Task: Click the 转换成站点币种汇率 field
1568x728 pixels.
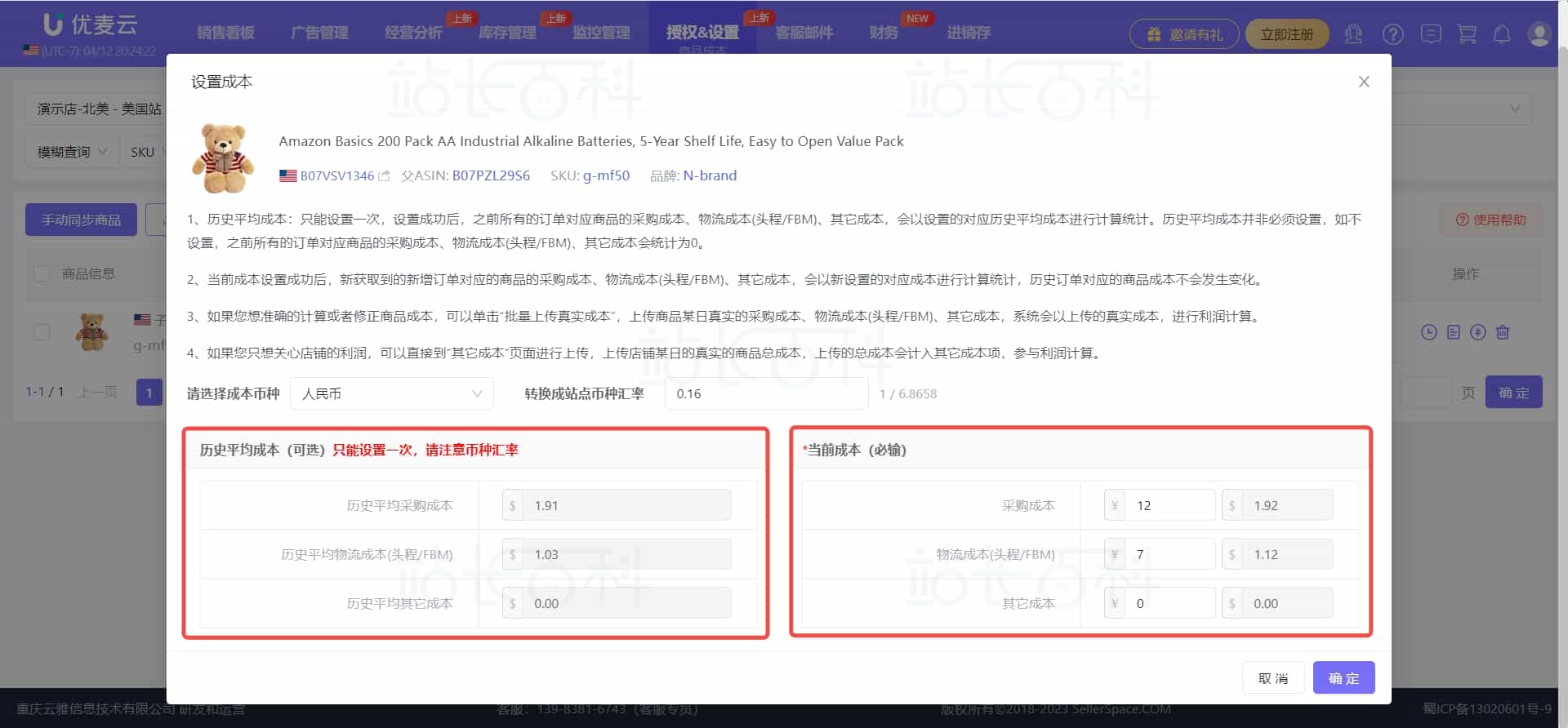Action: click(x=766, y=393)
